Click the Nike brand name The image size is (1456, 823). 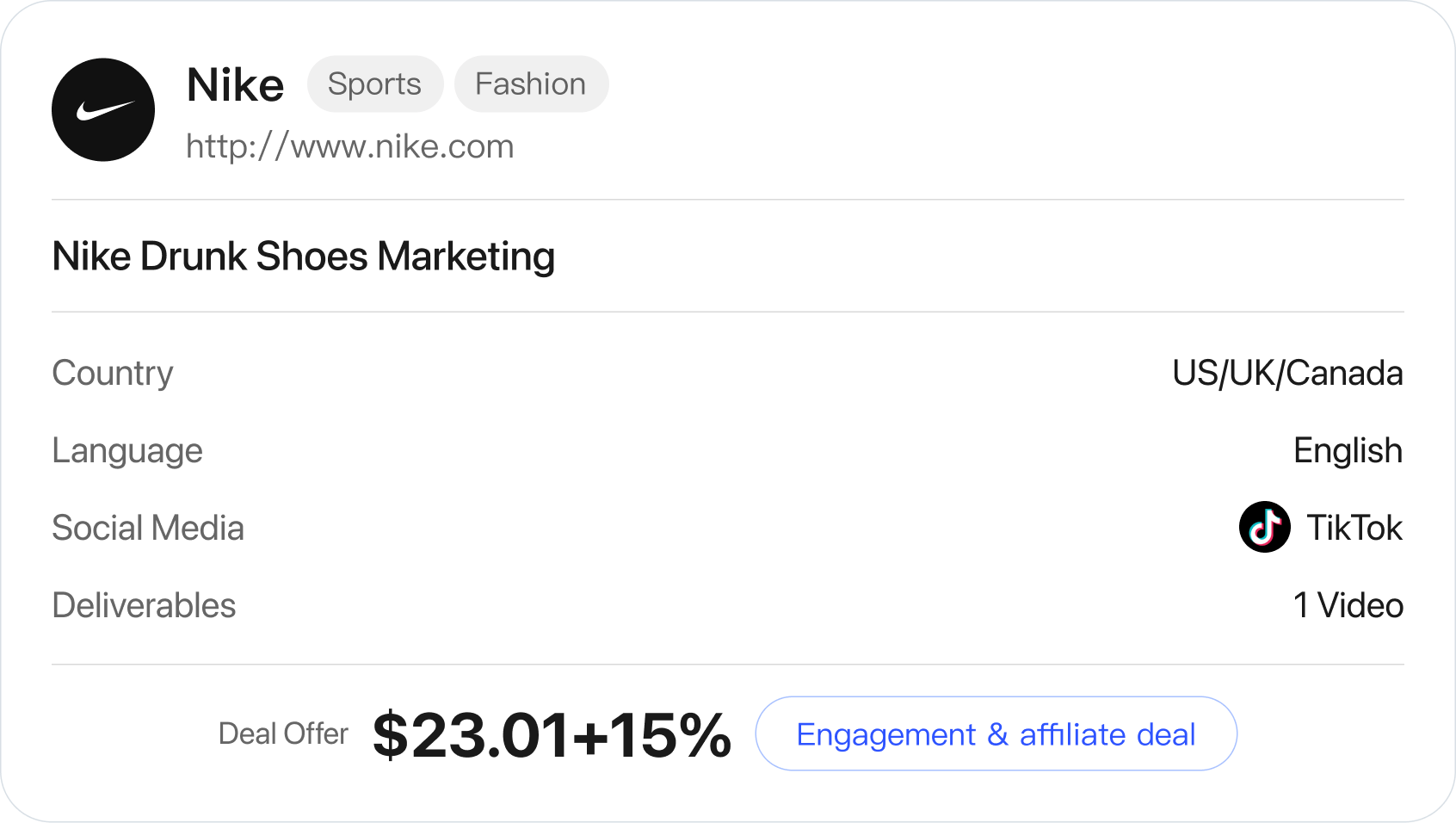pos(235,85)
